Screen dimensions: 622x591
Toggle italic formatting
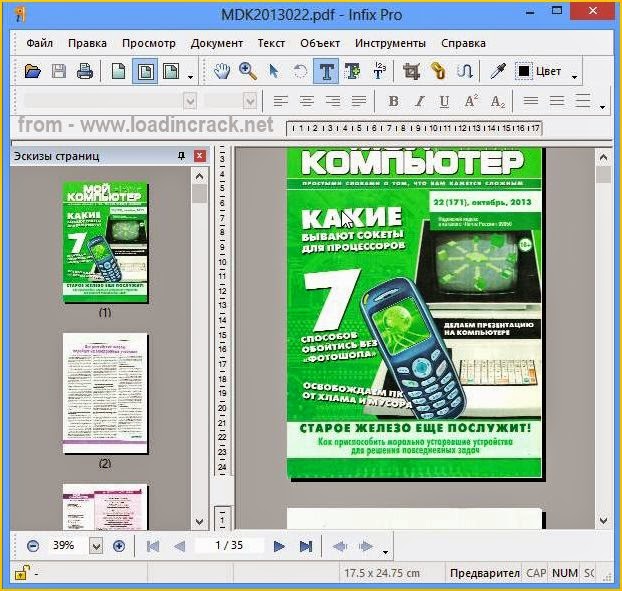click(419, 102)
